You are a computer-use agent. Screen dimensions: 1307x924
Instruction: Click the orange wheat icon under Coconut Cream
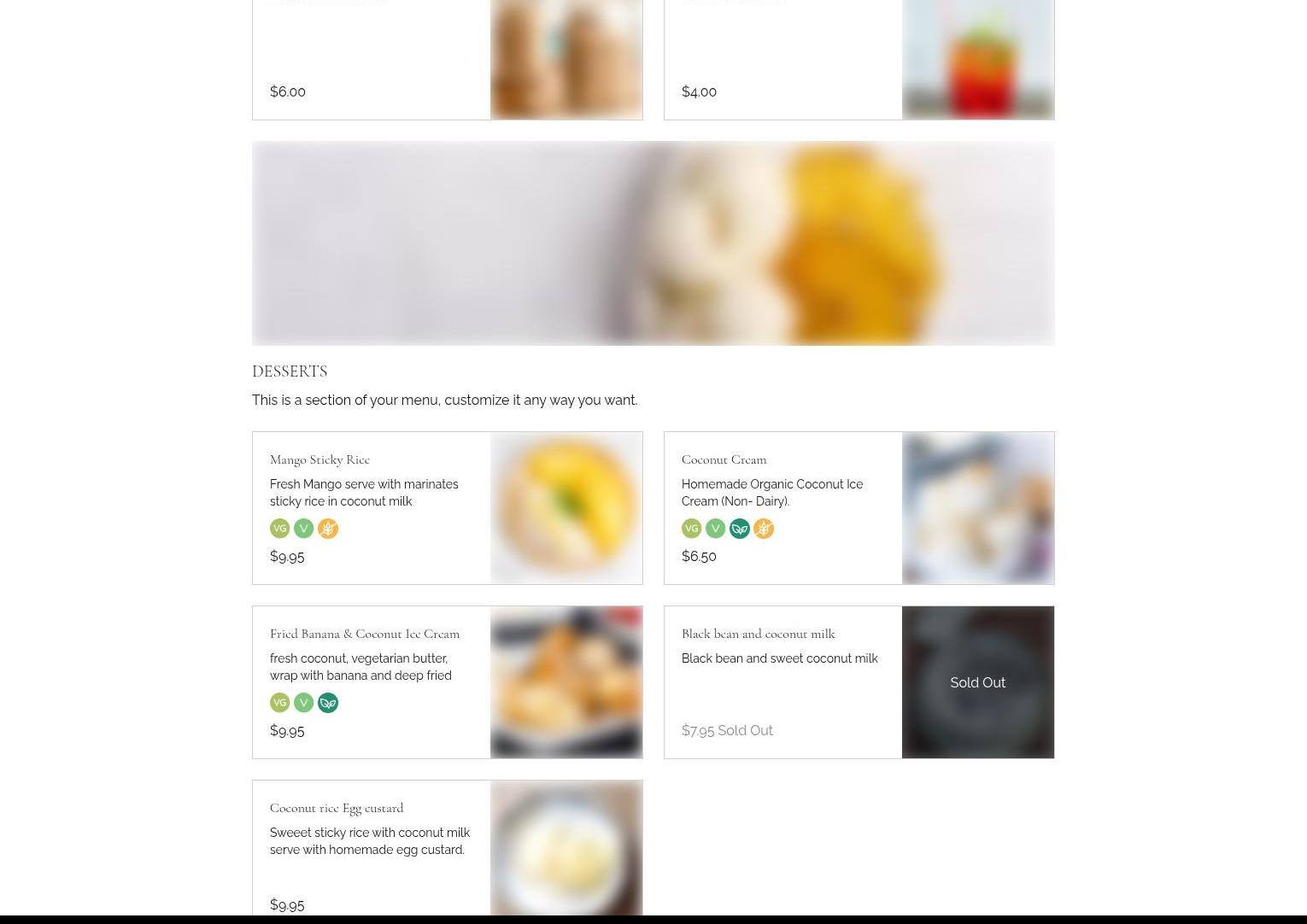[764, 529]
